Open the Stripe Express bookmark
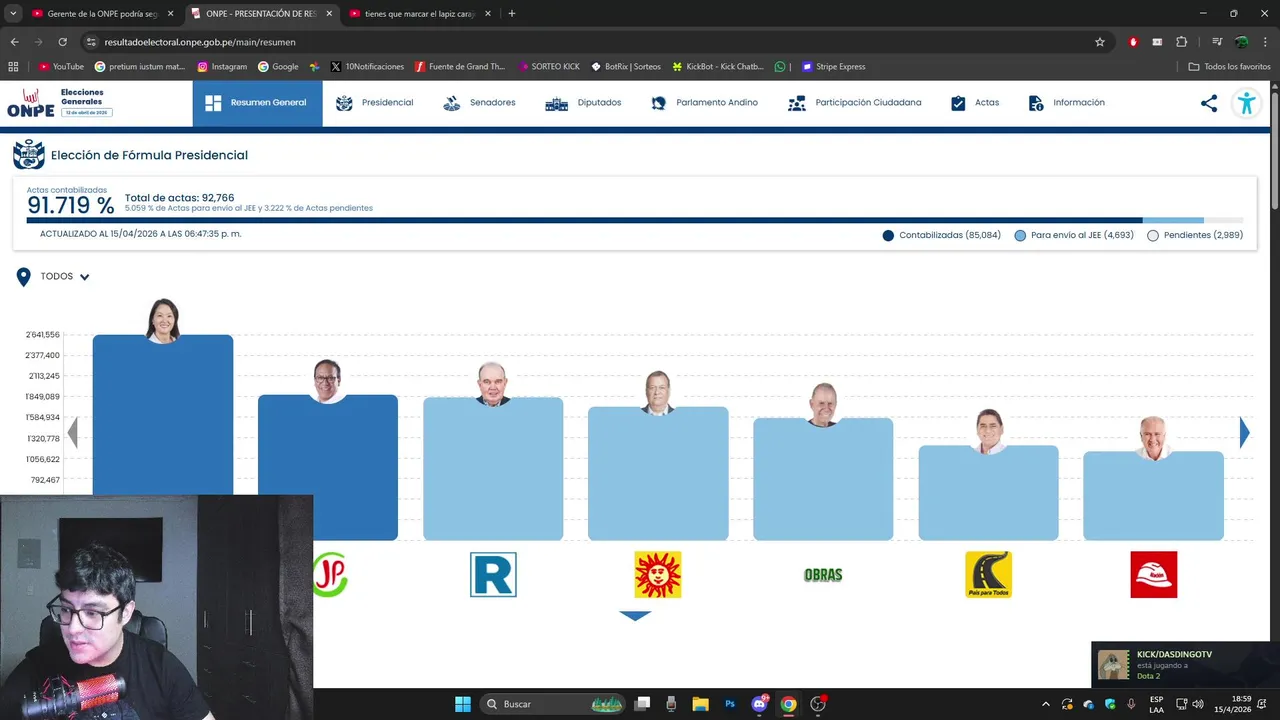 click(x=834, y=67)
